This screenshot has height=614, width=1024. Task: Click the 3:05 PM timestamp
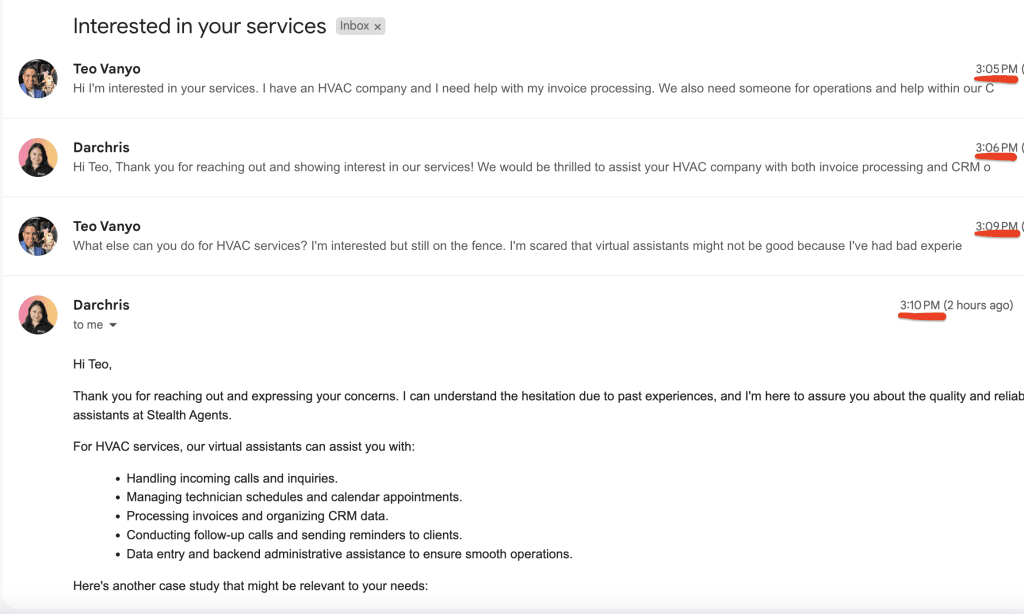[x=996, y=69]
